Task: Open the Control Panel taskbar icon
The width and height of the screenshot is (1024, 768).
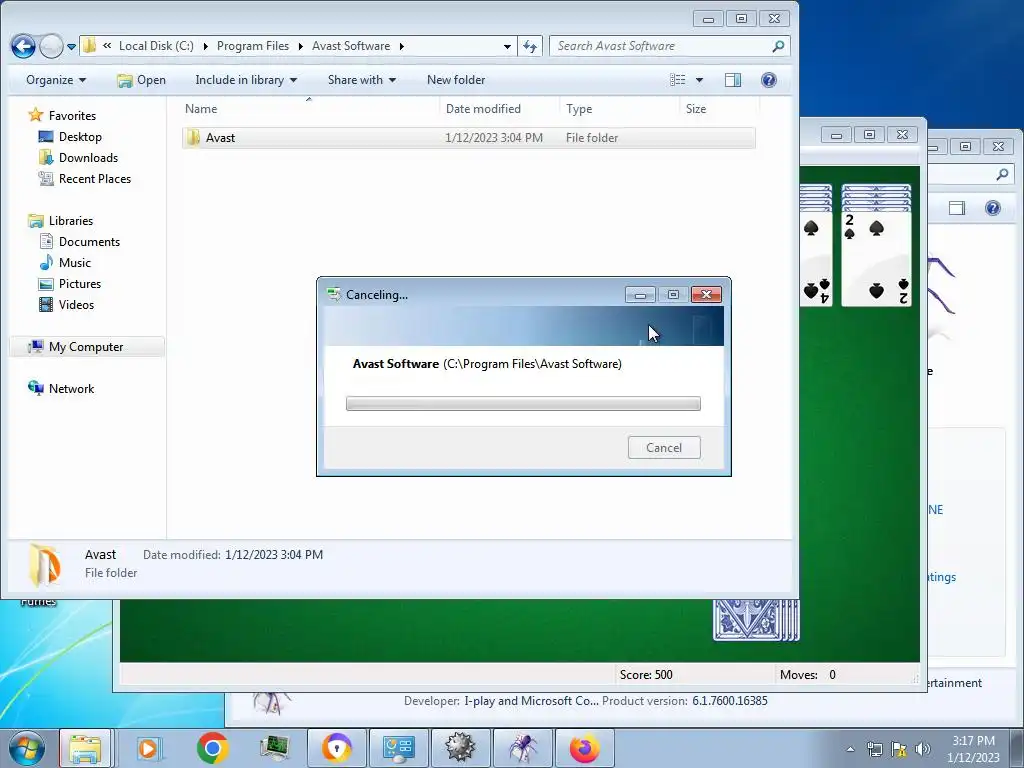Action: 398,748
